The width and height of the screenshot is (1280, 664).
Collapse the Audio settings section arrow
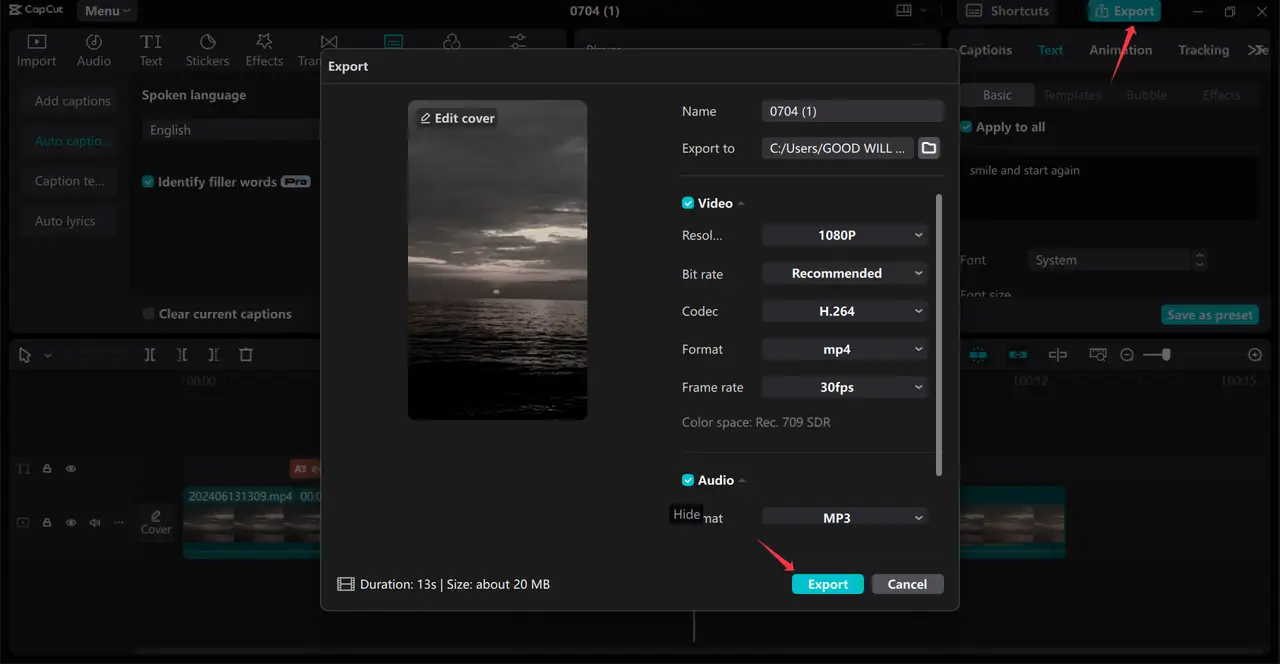pyautogui.click(x=743, y=481)
